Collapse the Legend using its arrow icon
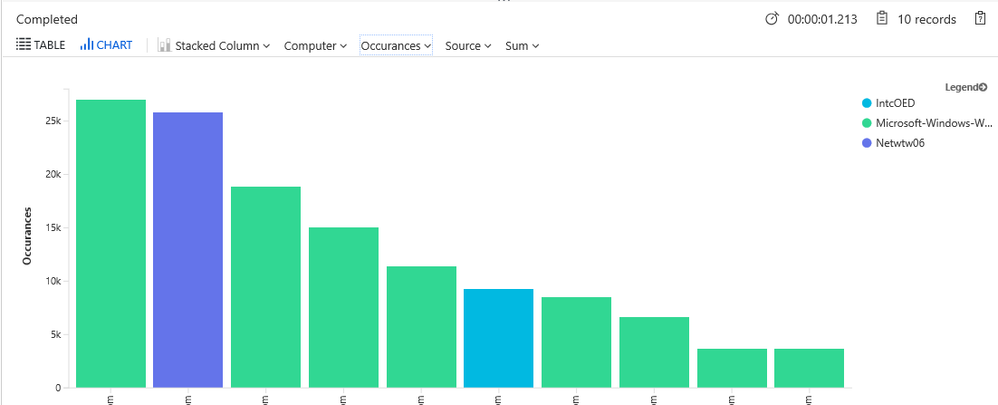This screenshot has height=405, width=998. coord(983,87)
